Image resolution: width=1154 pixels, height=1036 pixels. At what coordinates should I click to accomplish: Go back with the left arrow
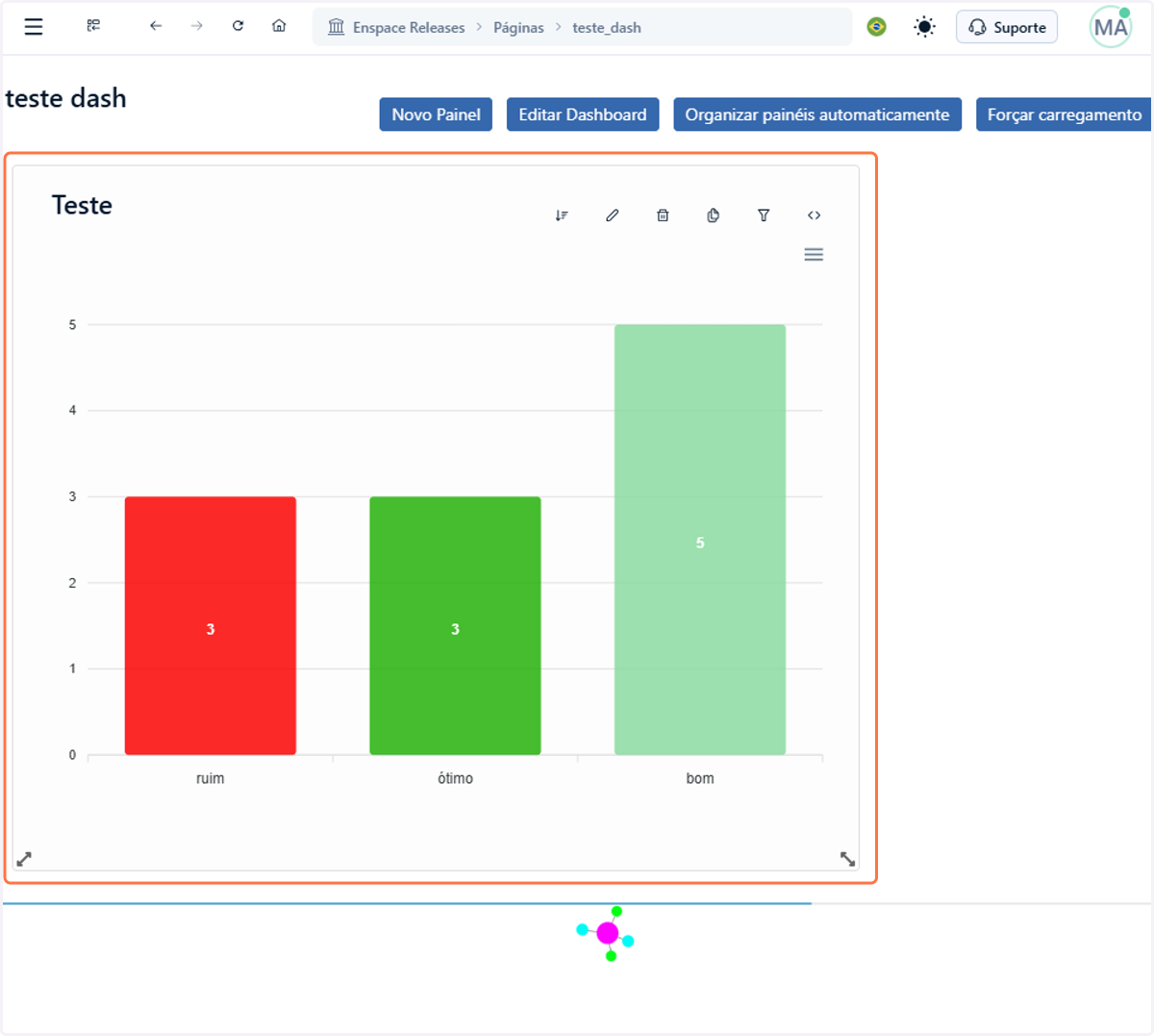[156, 26]
